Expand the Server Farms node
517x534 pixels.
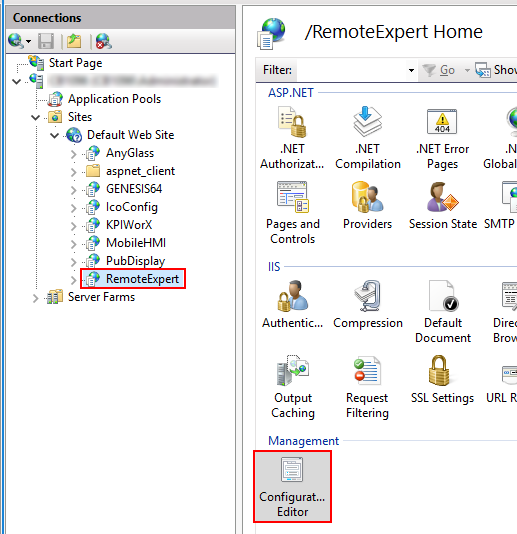(35, 298)
